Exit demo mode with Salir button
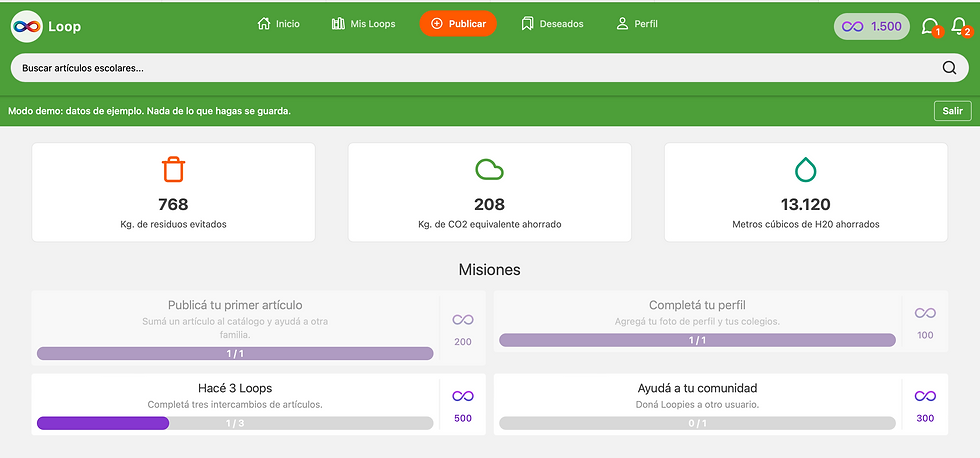The height and width of the screenshot is (458, 980). tap(952, 111)
